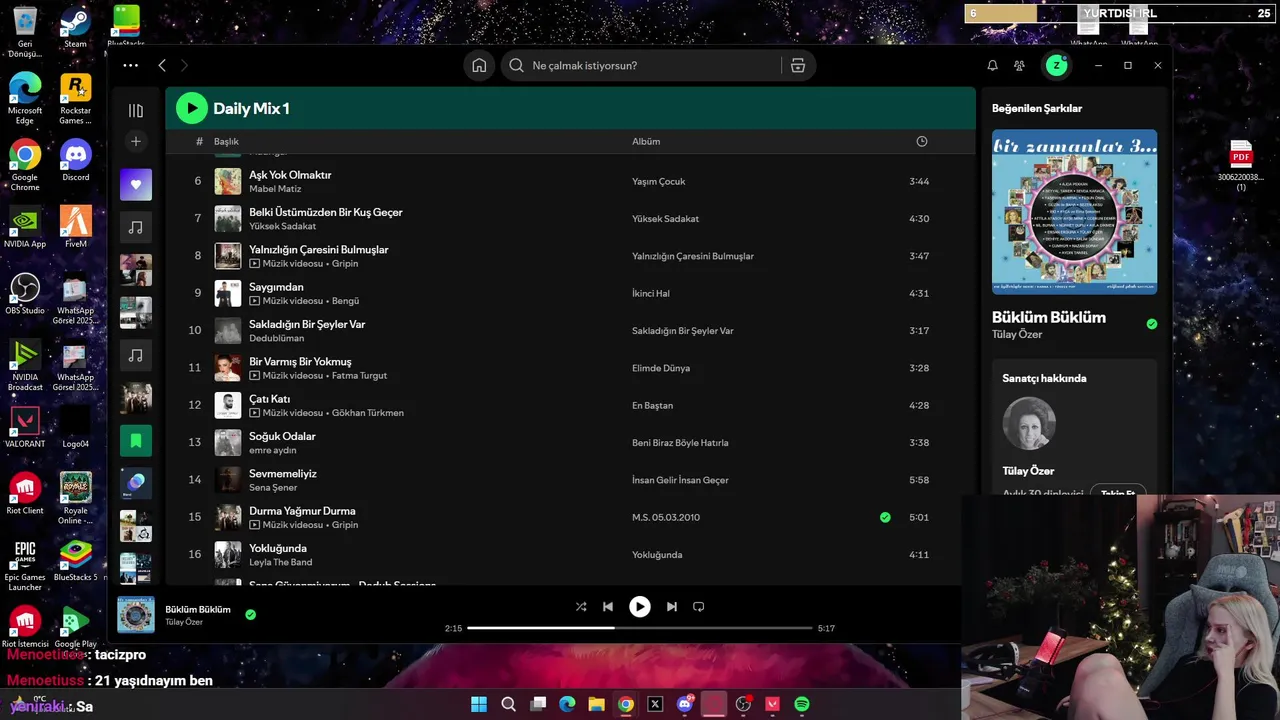Open the album link En Baştan

pos(652,405)
